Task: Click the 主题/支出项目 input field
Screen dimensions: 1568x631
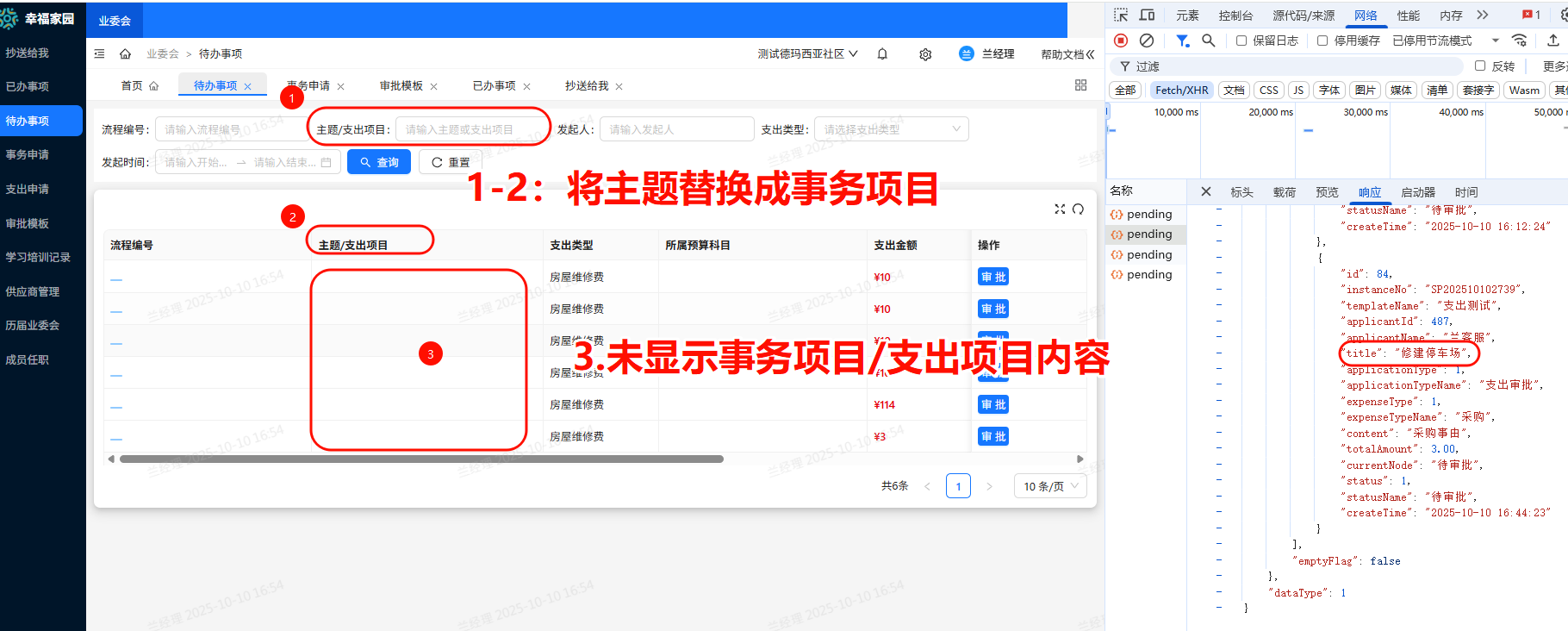Action: pyautogui.click(x=472, y=129)
